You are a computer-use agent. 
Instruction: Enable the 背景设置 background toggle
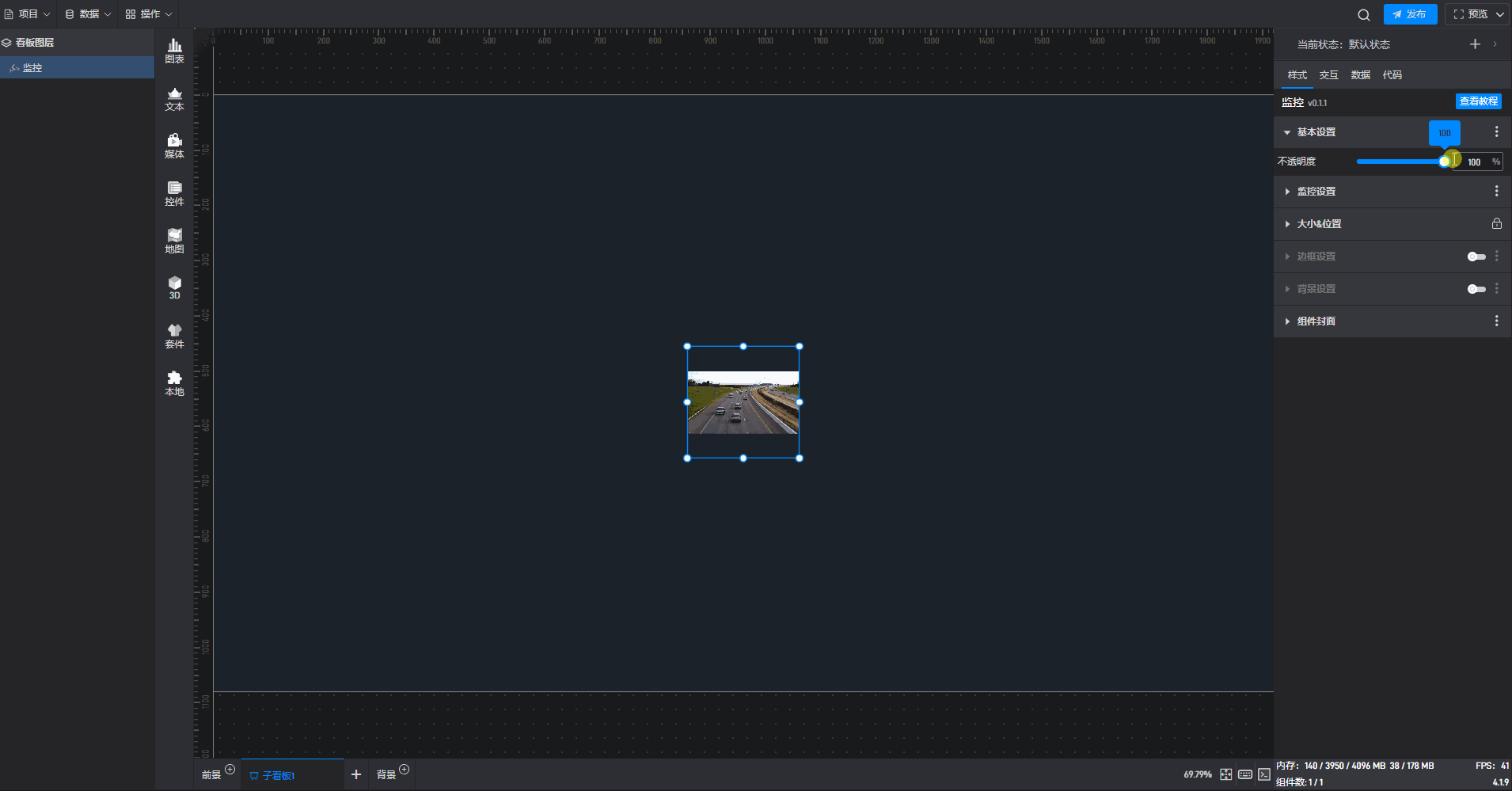1476,289
